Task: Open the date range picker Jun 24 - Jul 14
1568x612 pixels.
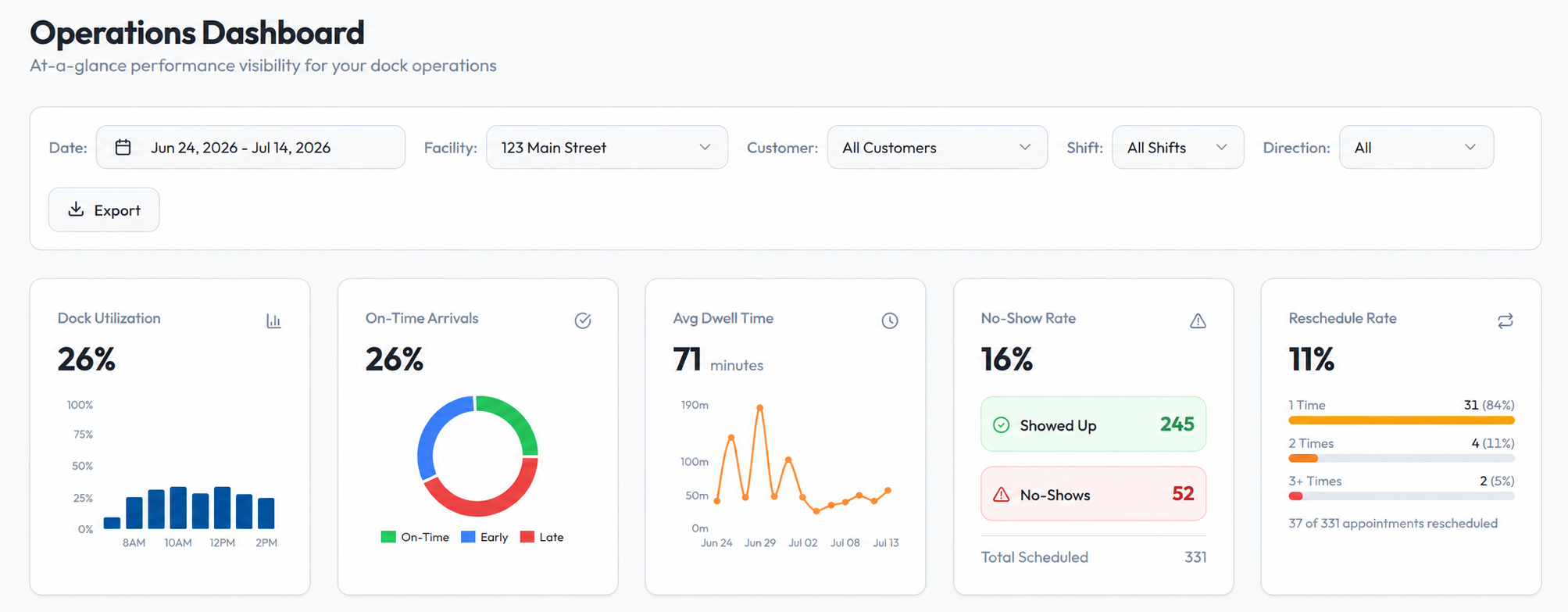Action: coord(251,147)
